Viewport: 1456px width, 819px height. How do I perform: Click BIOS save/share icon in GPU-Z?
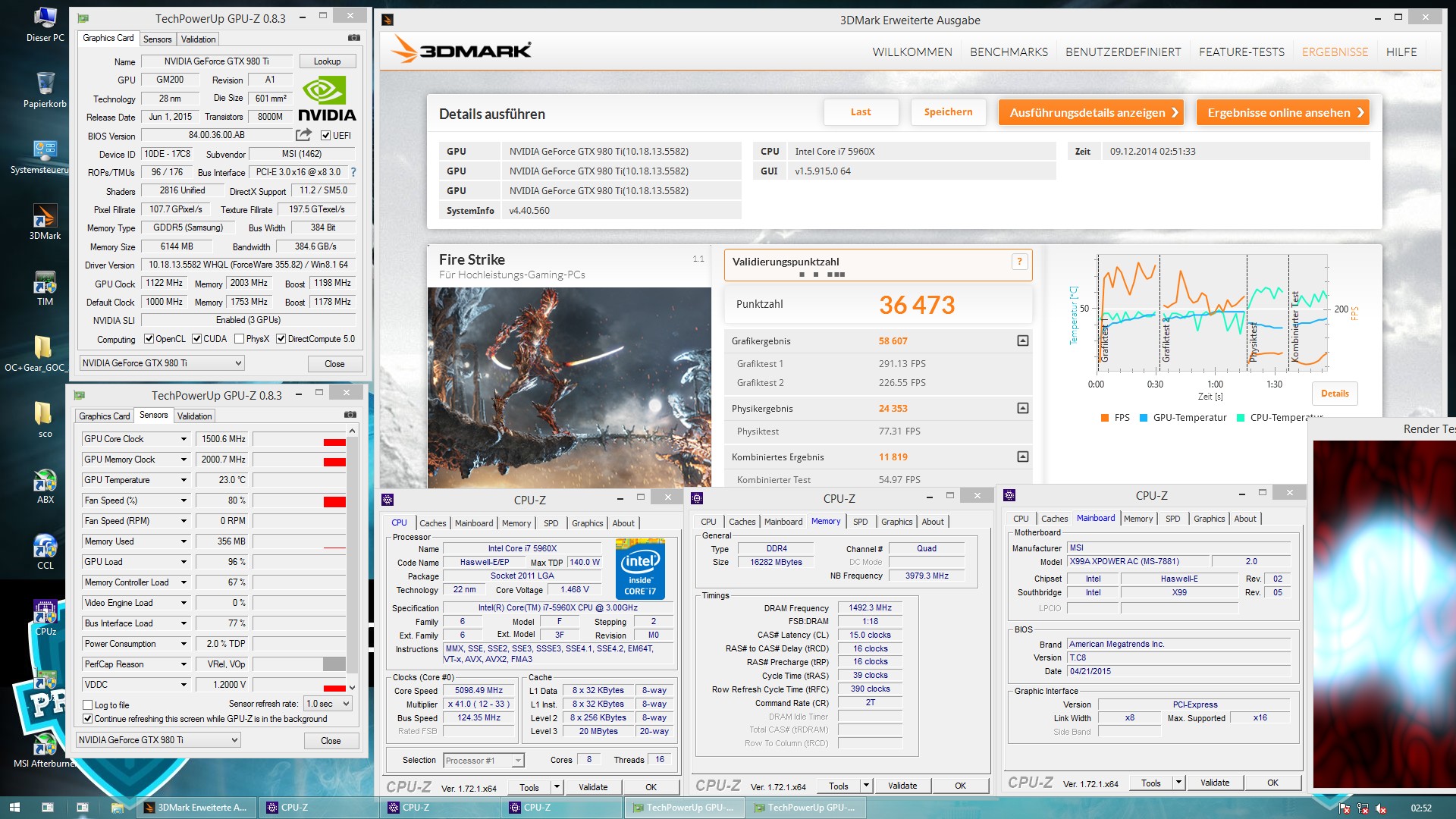(303, 135)
